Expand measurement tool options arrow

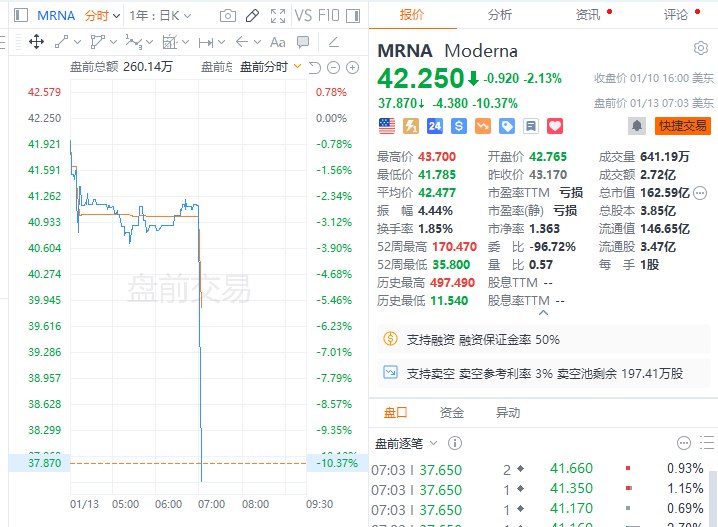point(185,42)
